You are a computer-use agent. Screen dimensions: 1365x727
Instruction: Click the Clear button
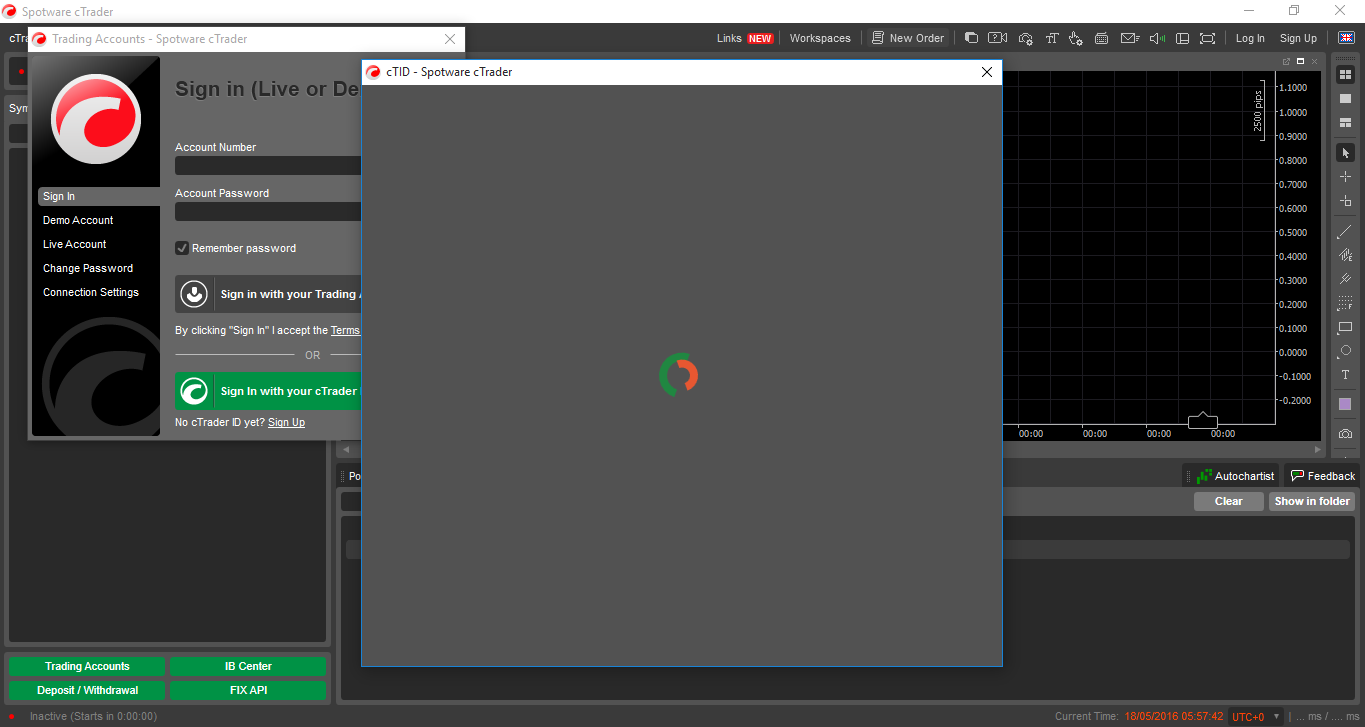coord(1228,501)
